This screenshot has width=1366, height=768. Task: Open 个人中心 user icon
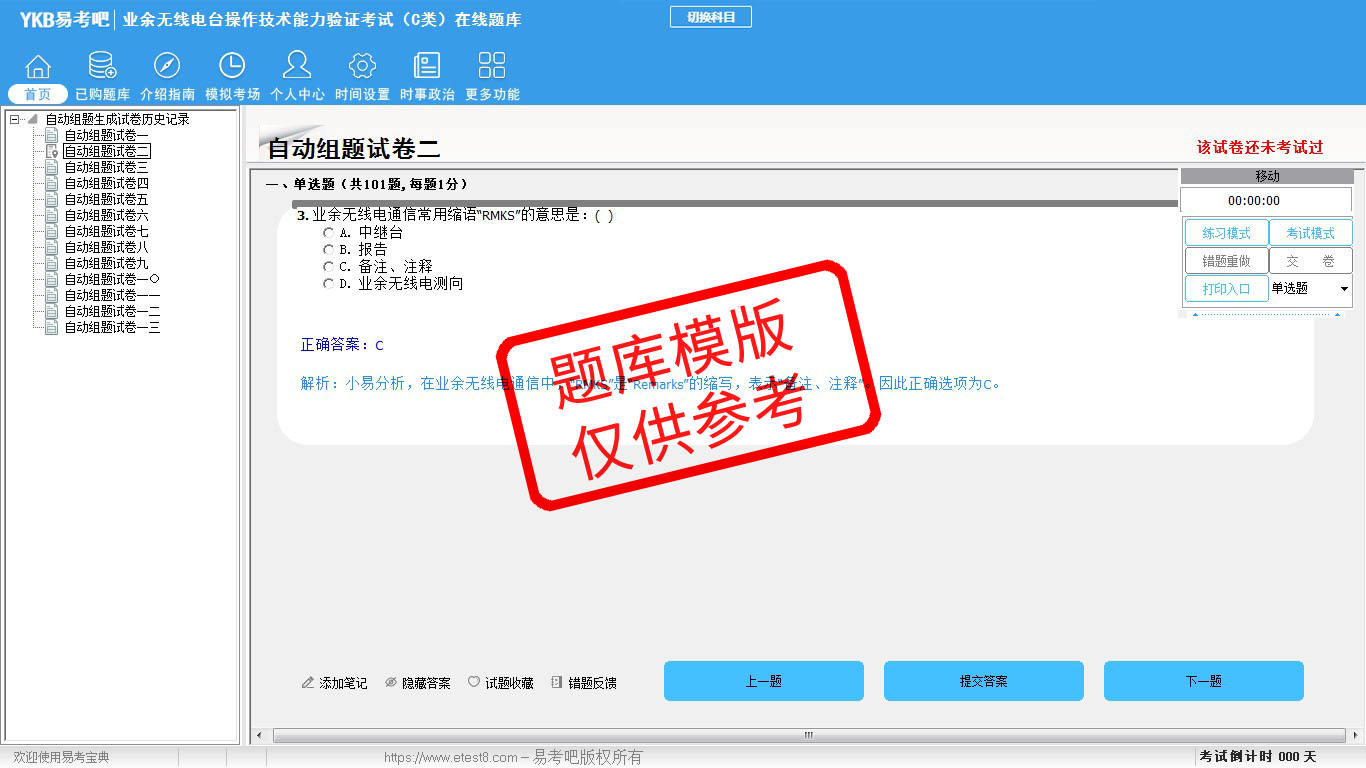point(297,67)
